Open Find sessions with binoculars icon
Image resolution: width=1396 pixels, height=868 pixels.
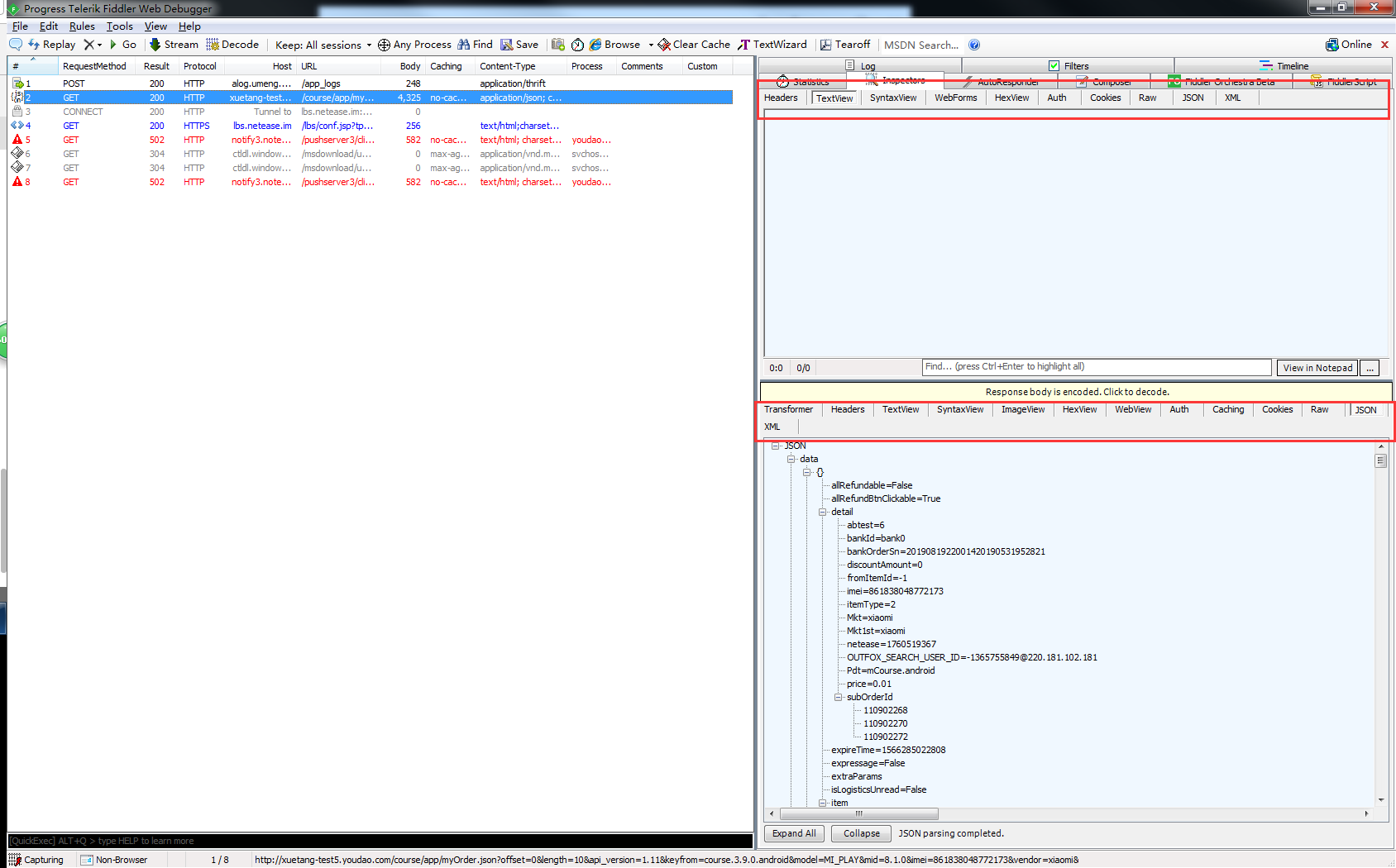(475, 45)
